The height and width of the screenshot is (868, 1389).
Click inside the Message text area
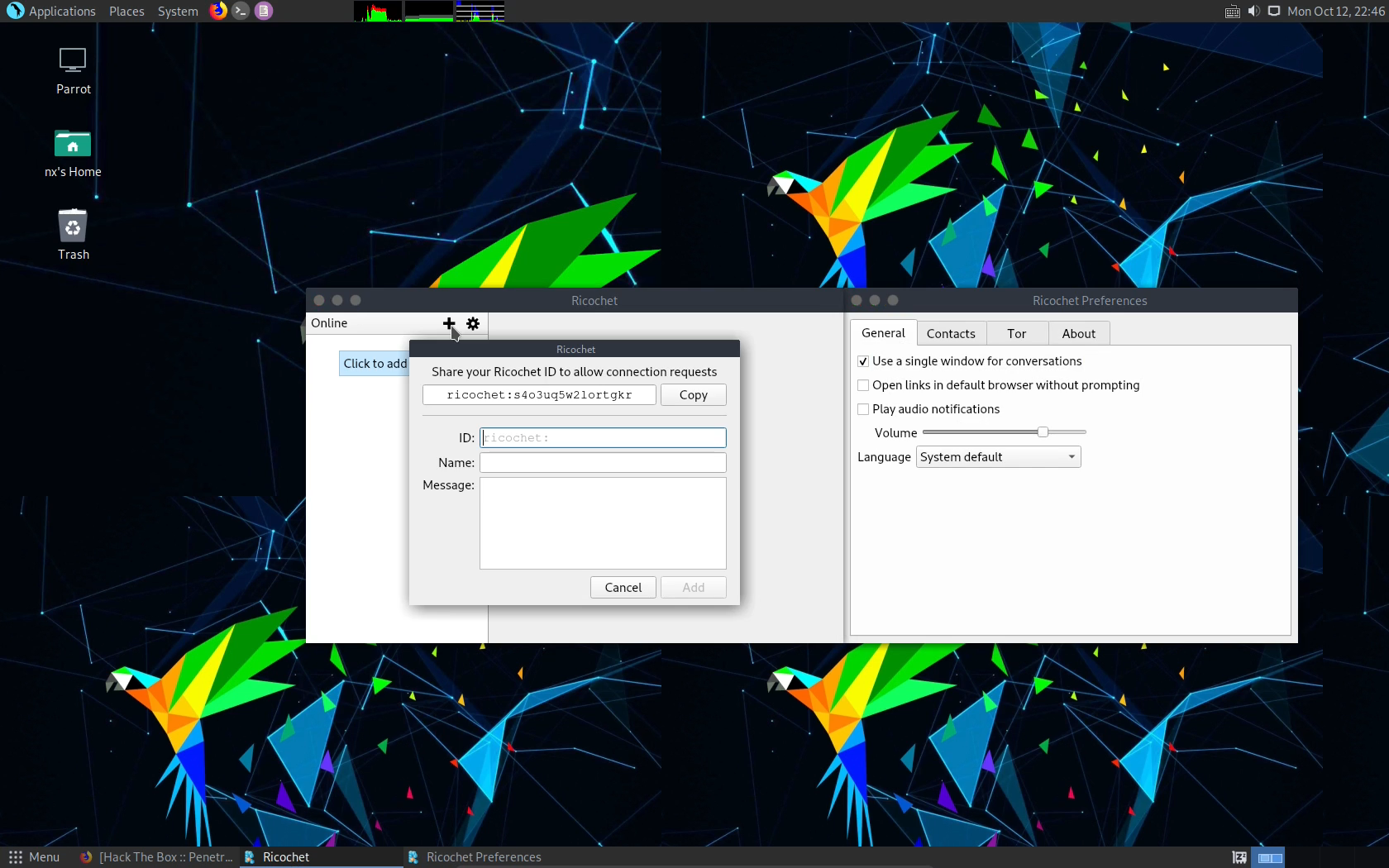(603, 523)
